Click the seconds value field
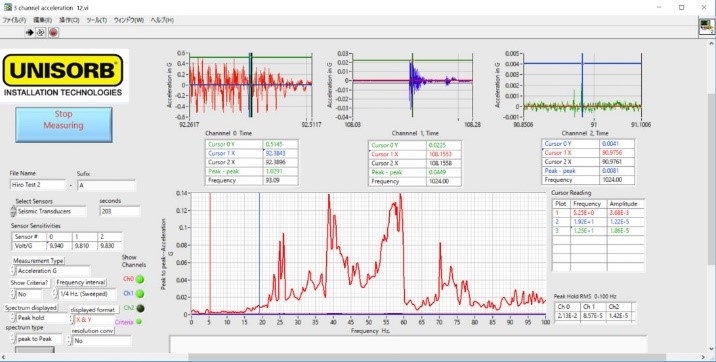Image resolution: width=716 pixels, height=362 pixels. (120, 211)
